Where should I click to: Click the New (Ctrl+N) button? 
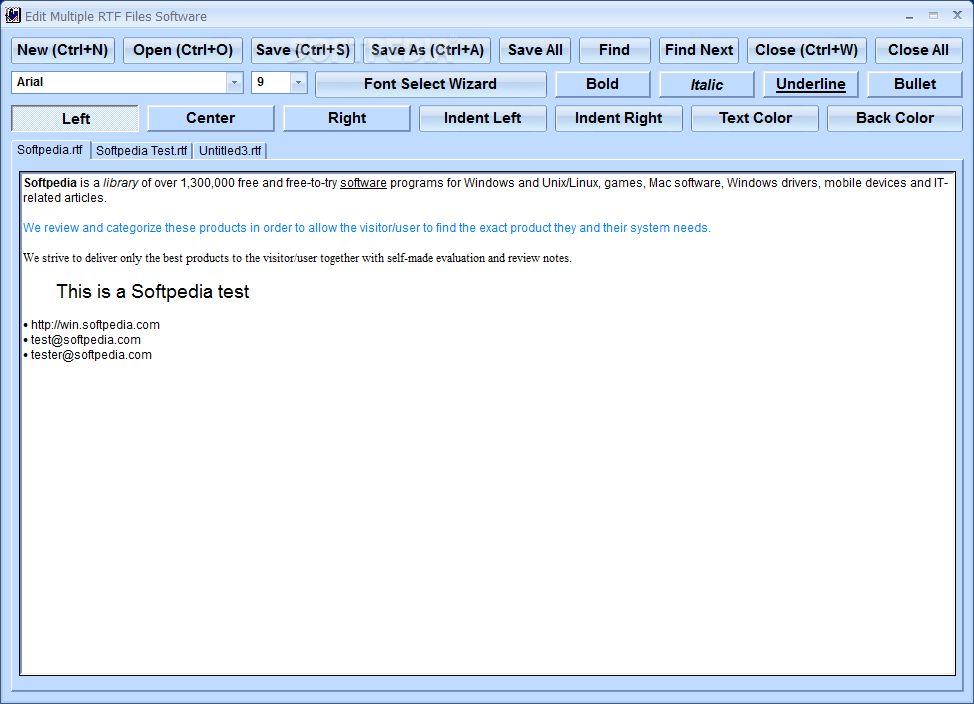point(63,50)
